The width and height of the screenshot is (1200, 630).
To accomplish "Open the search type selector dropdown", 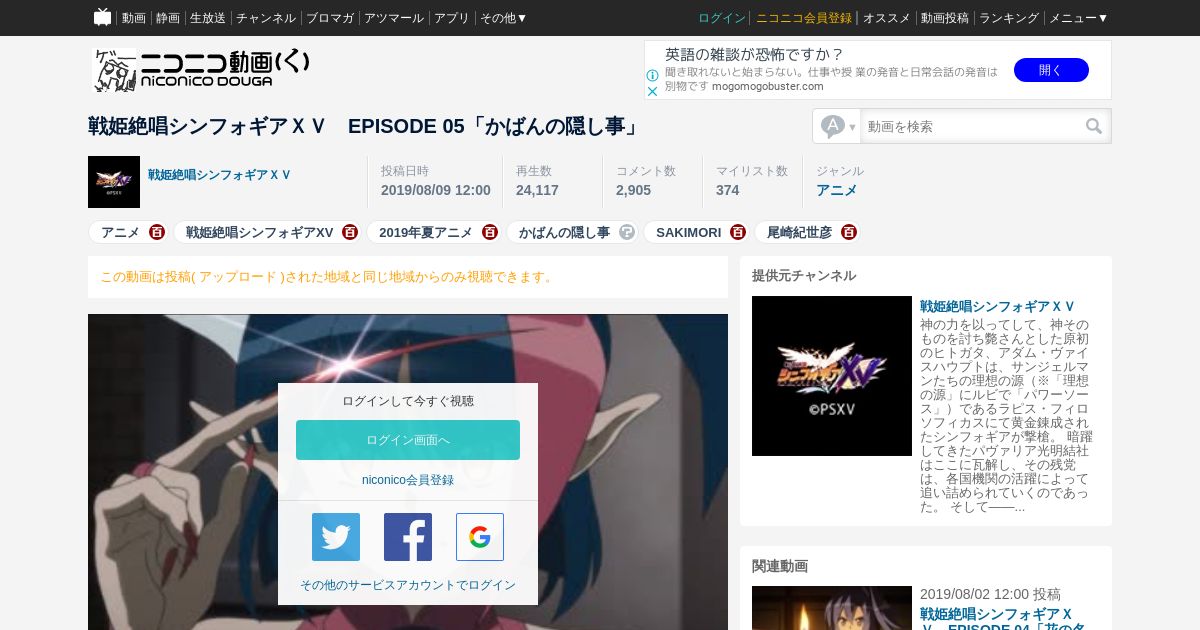I will [x=838, y=126].
